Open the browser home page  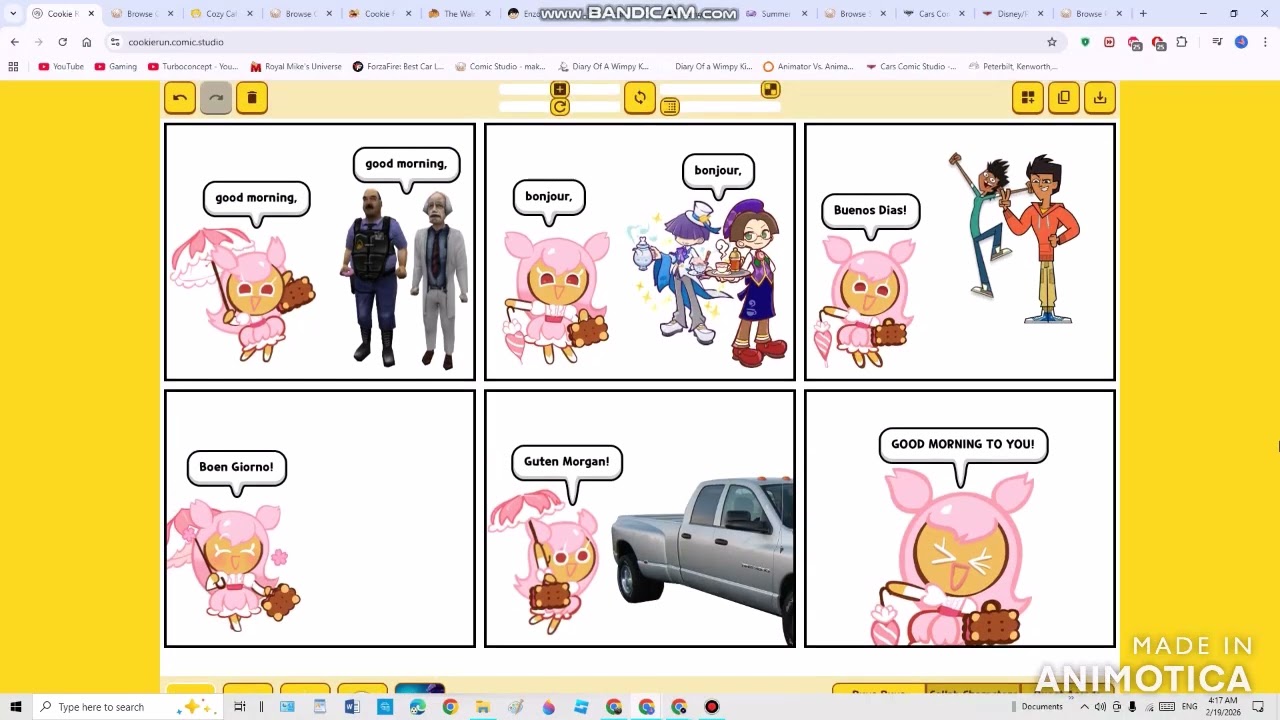pyautogui.click(x=86, y=42)
